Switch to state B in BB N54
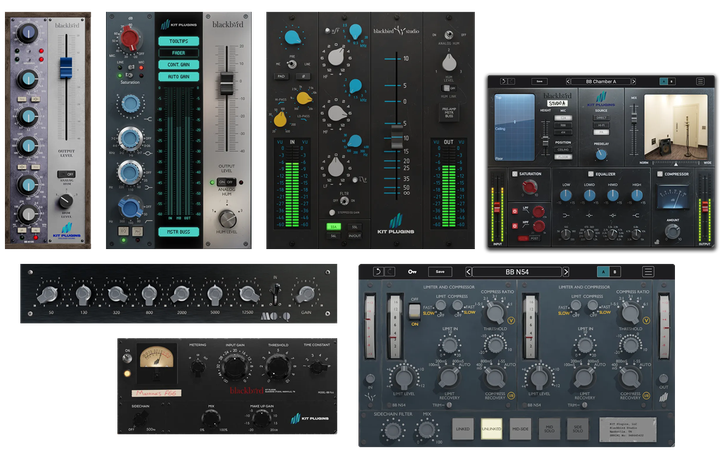 point(615,272)
